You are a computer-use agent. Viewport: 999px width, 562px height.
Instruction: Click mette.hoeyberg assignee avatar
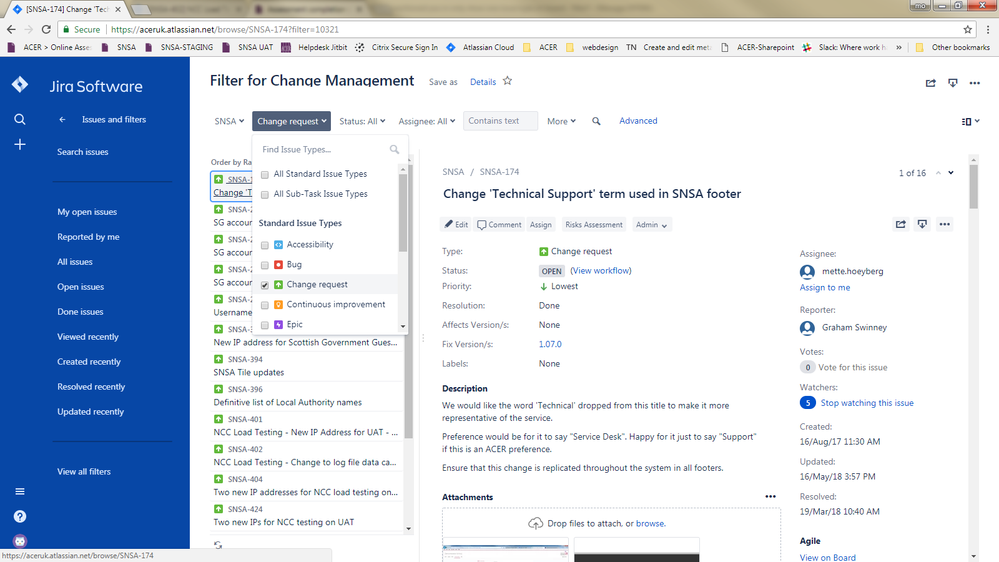coord(807,271)
